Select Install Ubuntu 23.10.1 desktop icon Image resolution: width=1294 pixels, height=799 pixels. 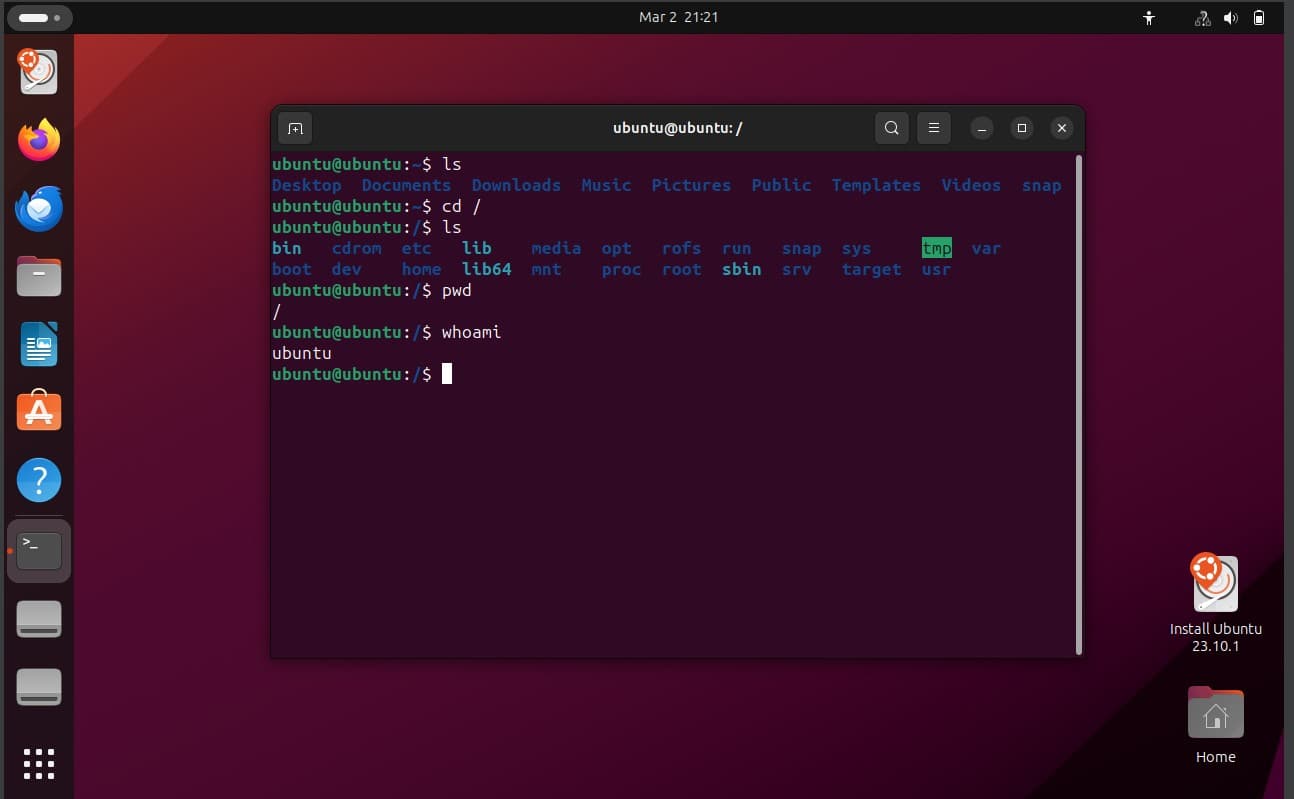point(1215,585)
